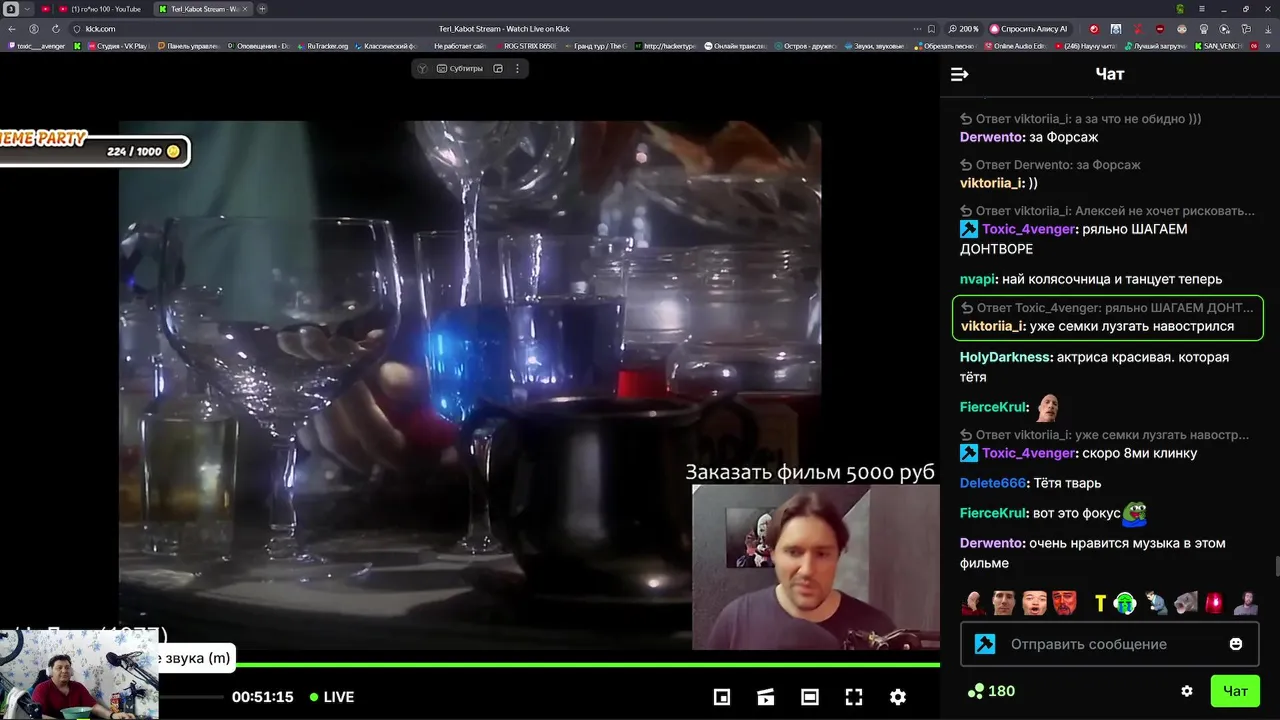Viewport: 1280px width, 720px height.
Task: Open player settings gear icon
Action: click(x=898, y=697)
